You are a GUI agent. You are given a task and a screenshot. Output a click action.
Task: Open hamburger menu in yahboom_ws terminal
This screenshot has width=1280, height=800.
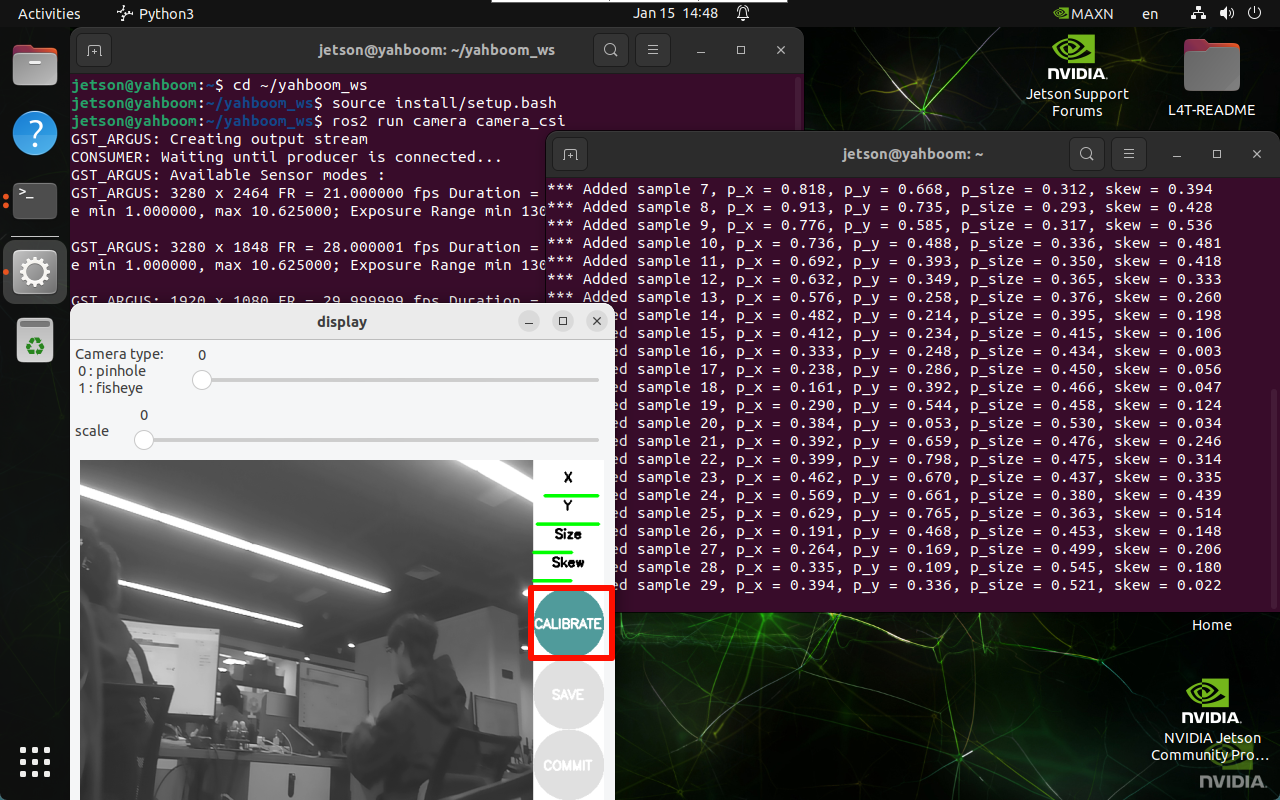click(x=653, y=50)
